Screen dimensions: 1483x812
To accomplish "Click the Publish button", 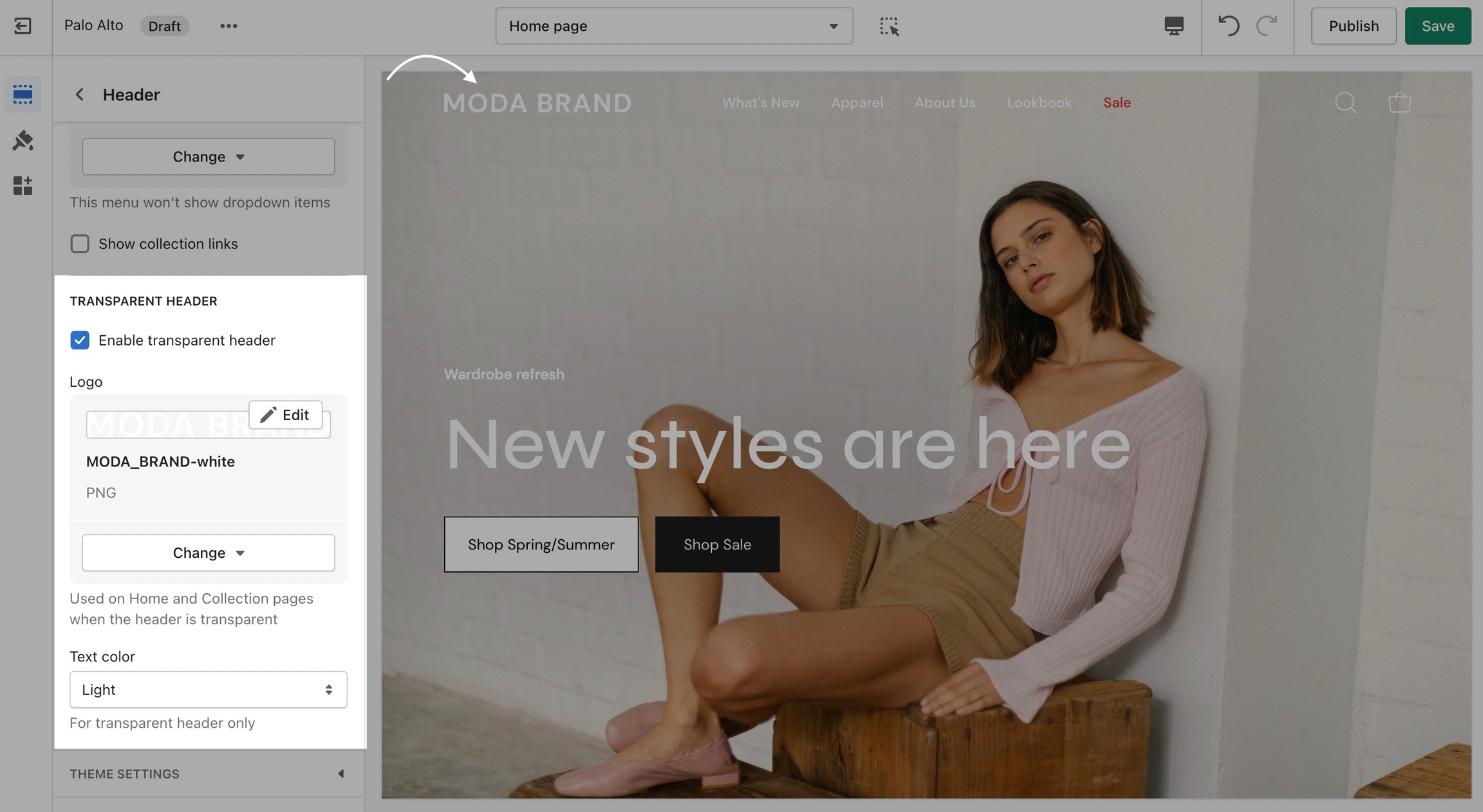I will 1353,26.
